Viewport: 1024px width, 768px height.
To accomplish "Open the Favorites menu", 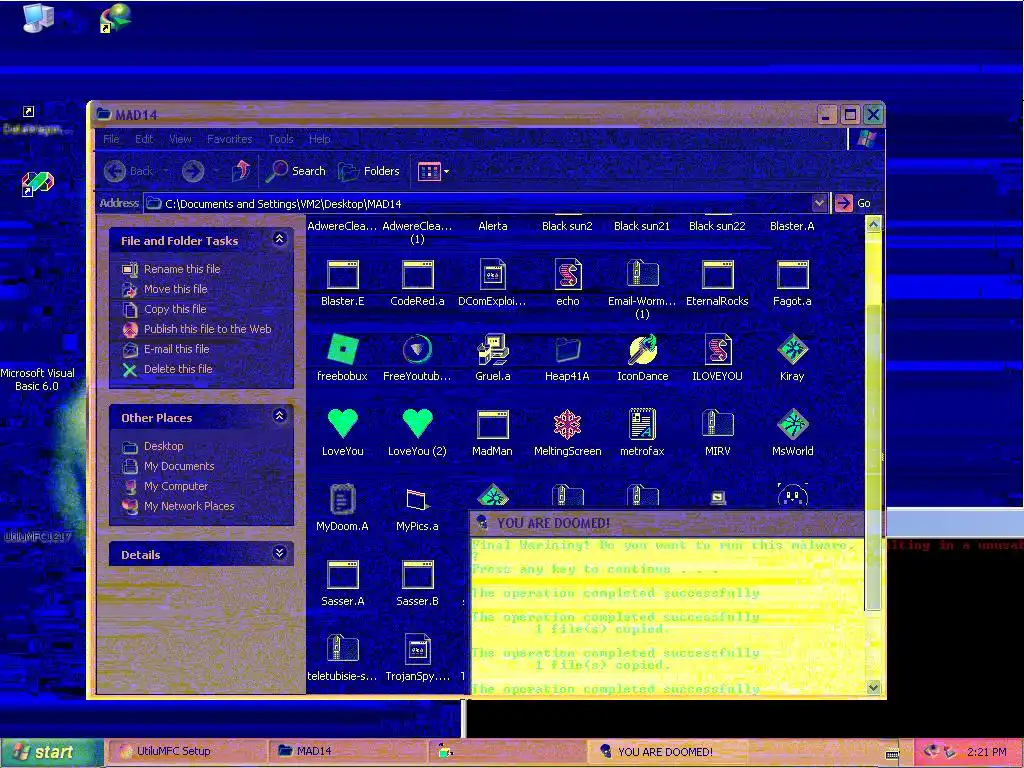I will tap(229, 139).
